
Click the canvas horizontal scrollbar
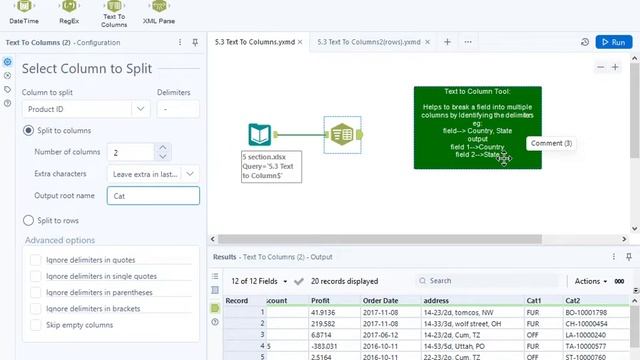tap(380, 239)
